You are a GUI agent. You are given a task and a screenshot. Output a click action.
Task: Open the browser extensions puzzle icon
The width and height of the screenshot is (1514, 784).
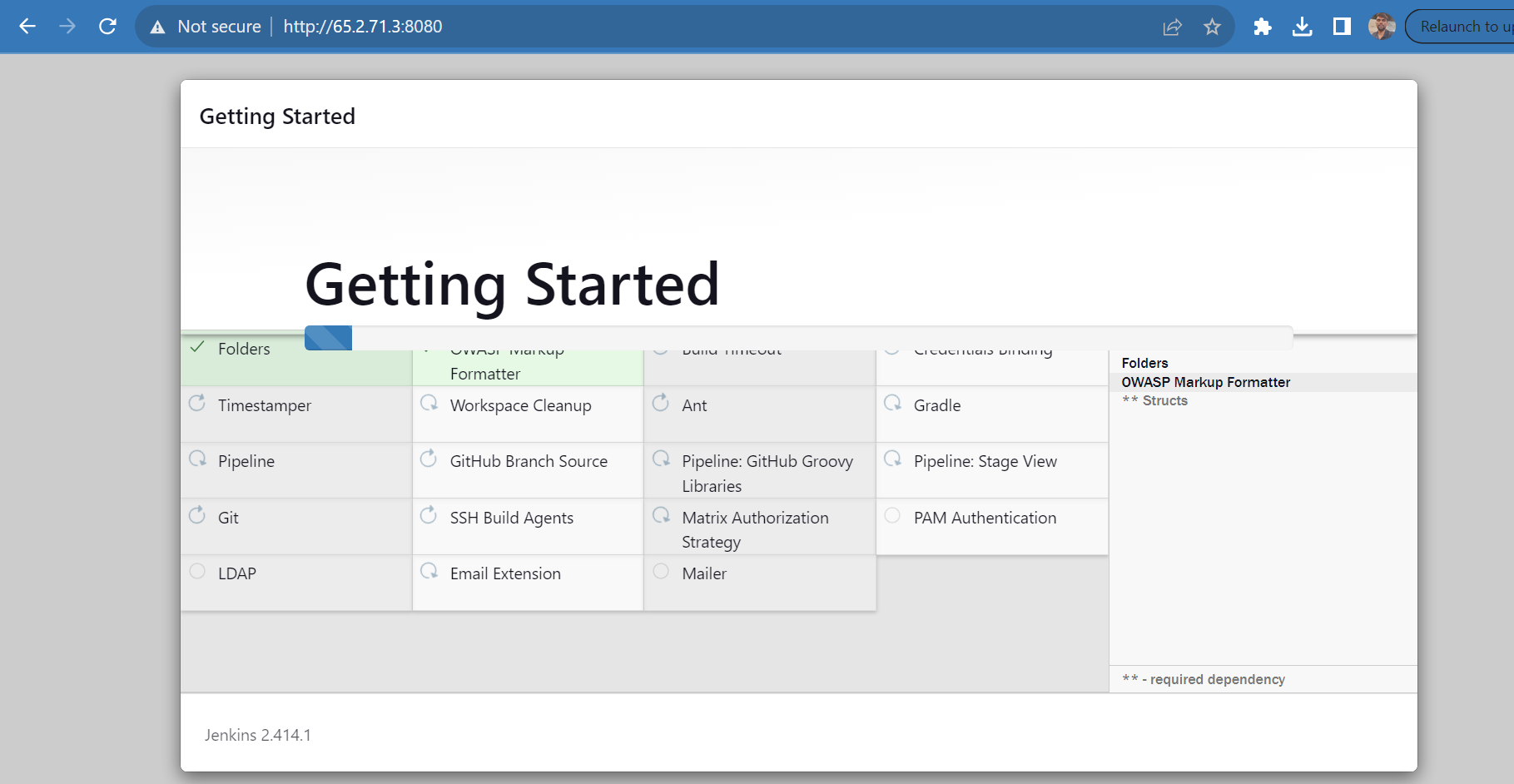1262,27
